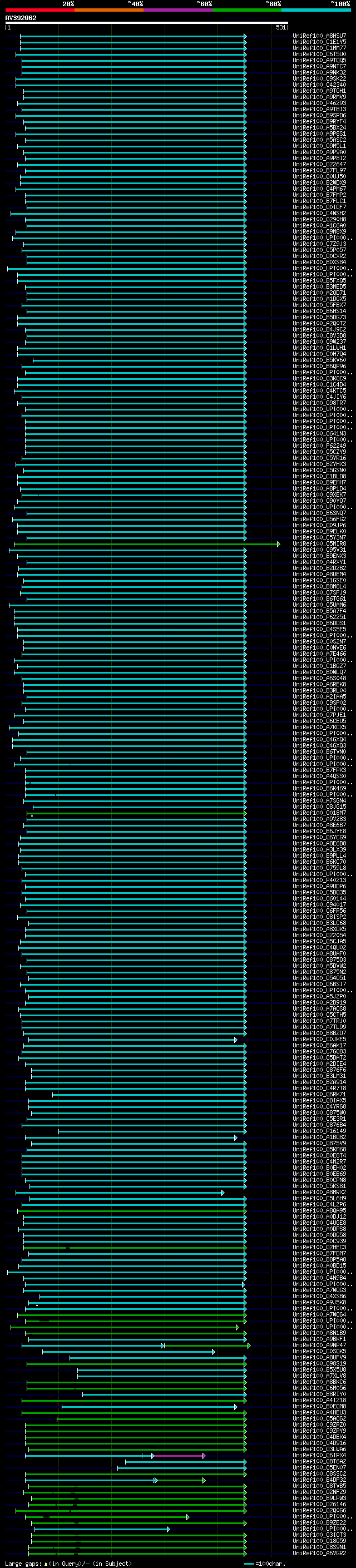Select UniRef100_Q18G59 label

click(319, 1541)
